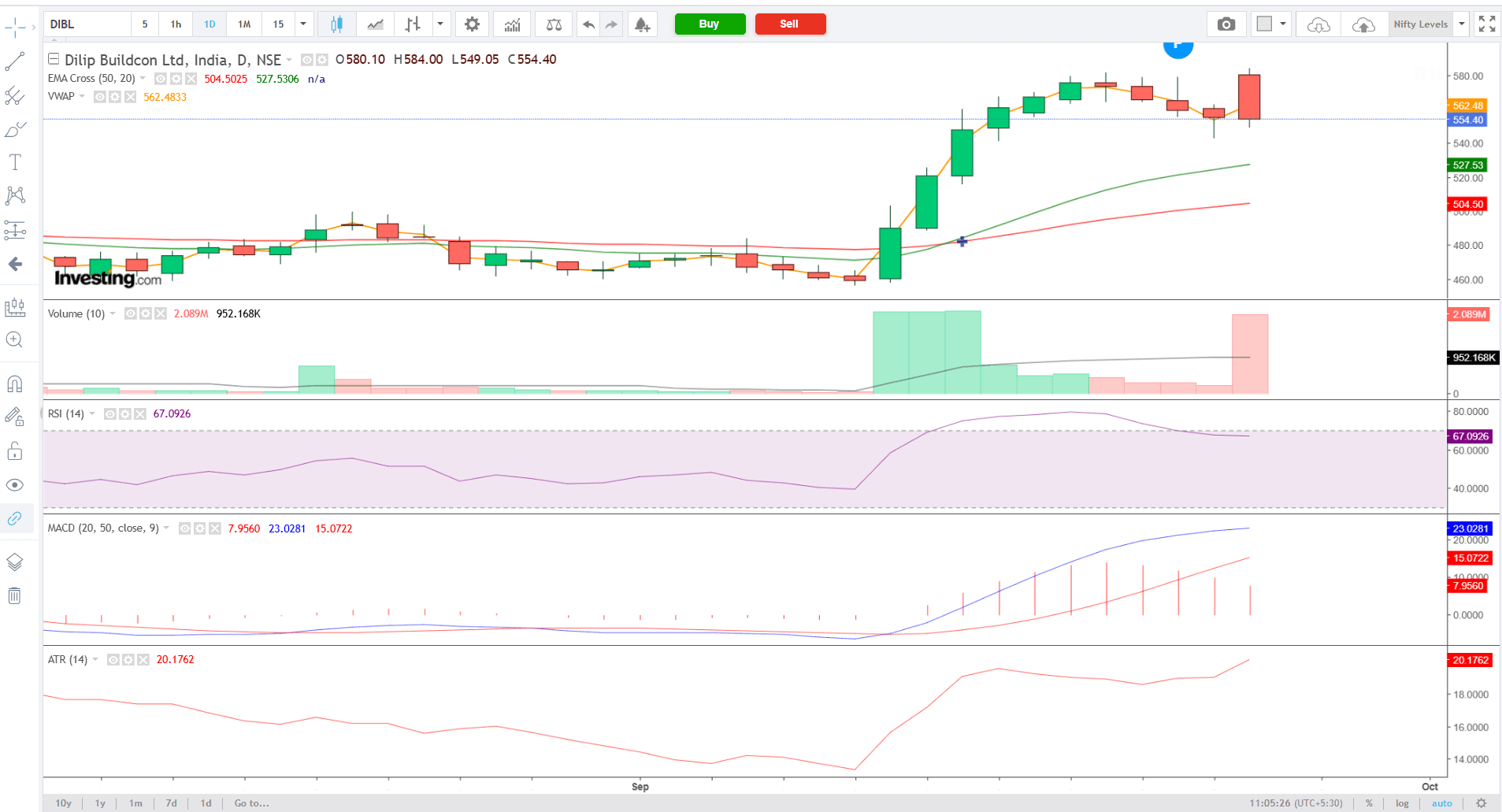Click the trash icon to remove drawings

coord(15,595)
